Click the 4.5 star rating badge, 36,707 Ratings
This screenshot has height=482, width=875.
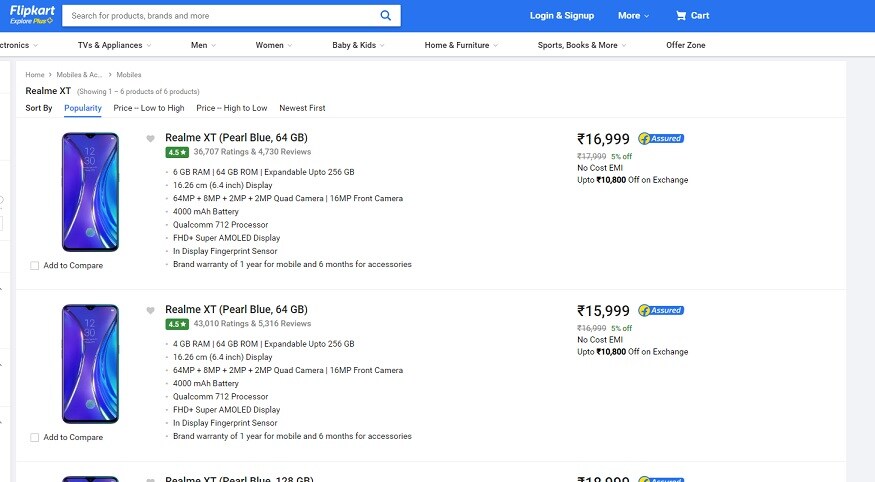tap(177, 152)
